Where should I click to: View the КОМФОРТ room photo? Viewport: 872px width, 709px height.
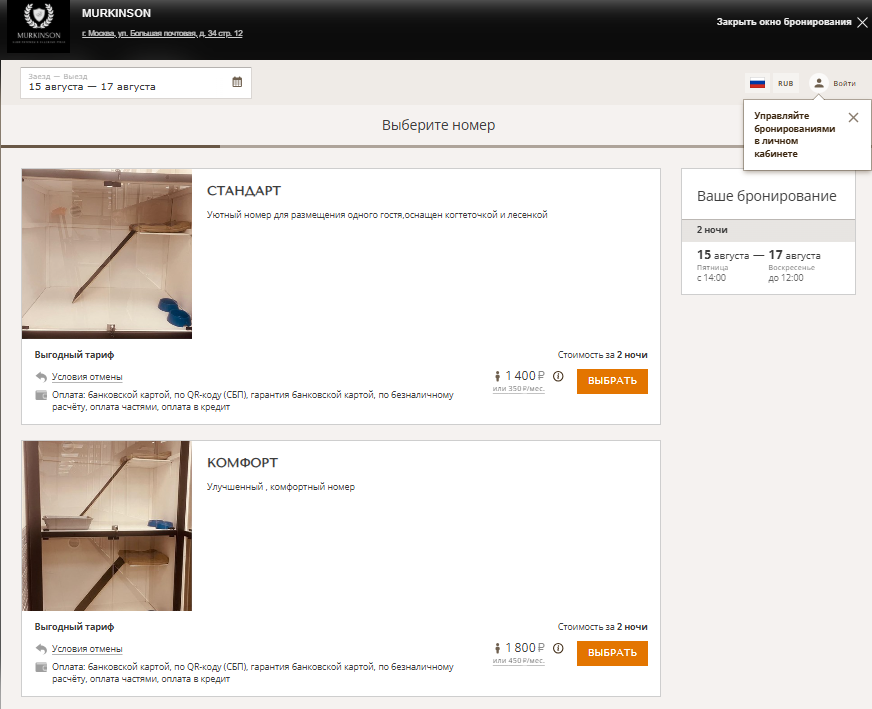(x=107, y=525)
